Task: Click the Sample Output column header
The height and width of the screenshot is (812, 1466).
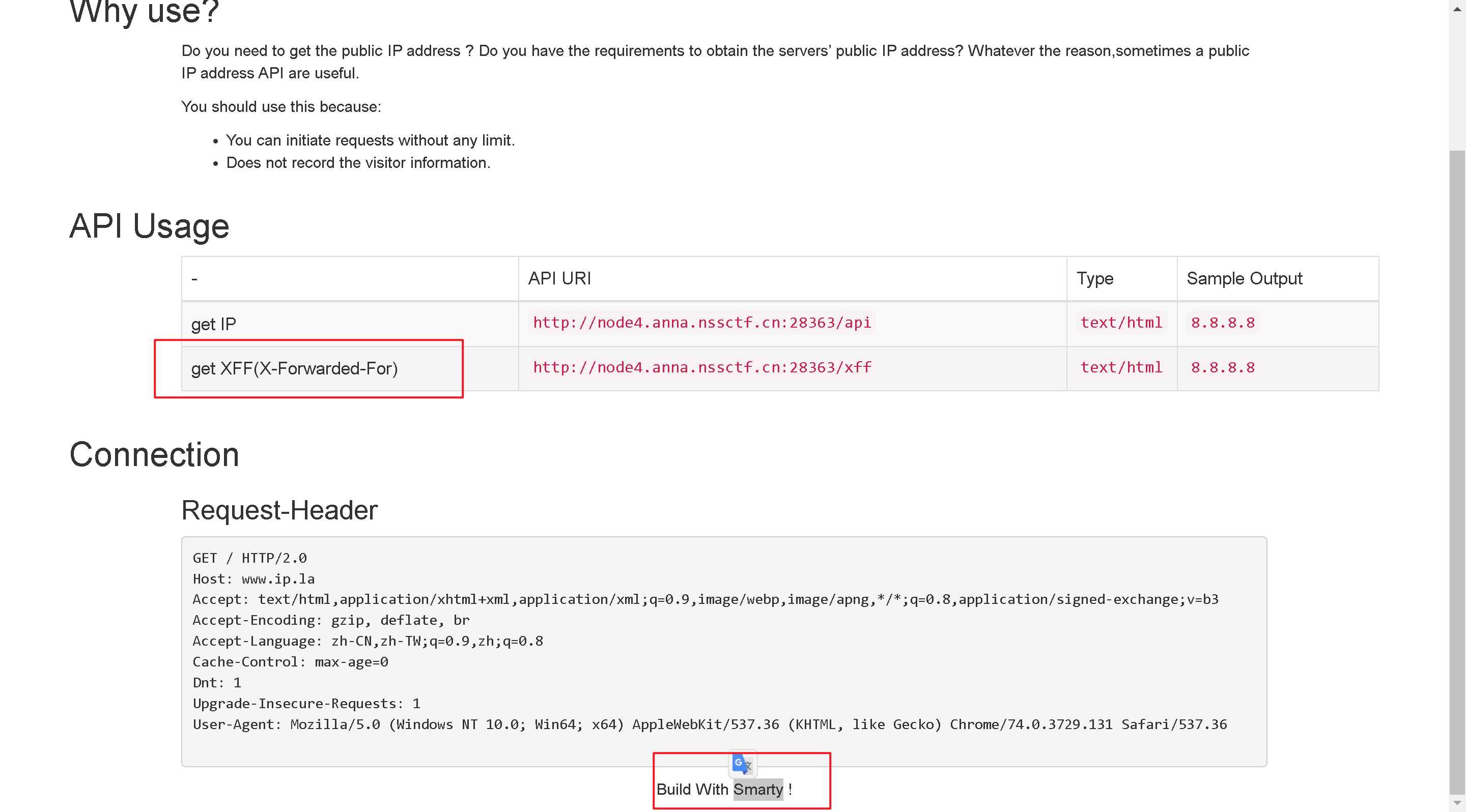Action: 1244,279
